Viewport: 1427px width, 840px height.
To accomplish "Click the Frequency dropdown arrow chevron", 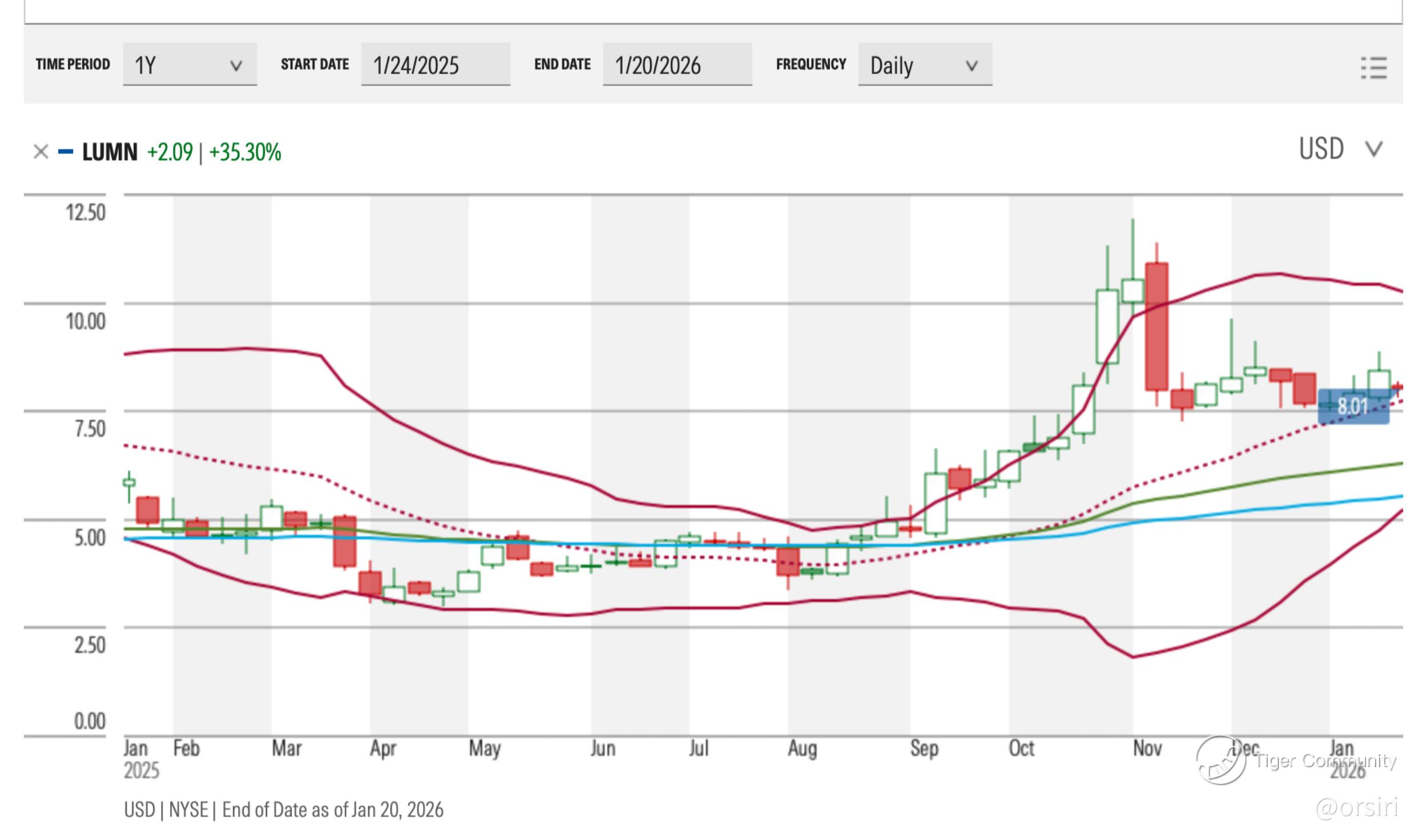I will click(972, 66).
